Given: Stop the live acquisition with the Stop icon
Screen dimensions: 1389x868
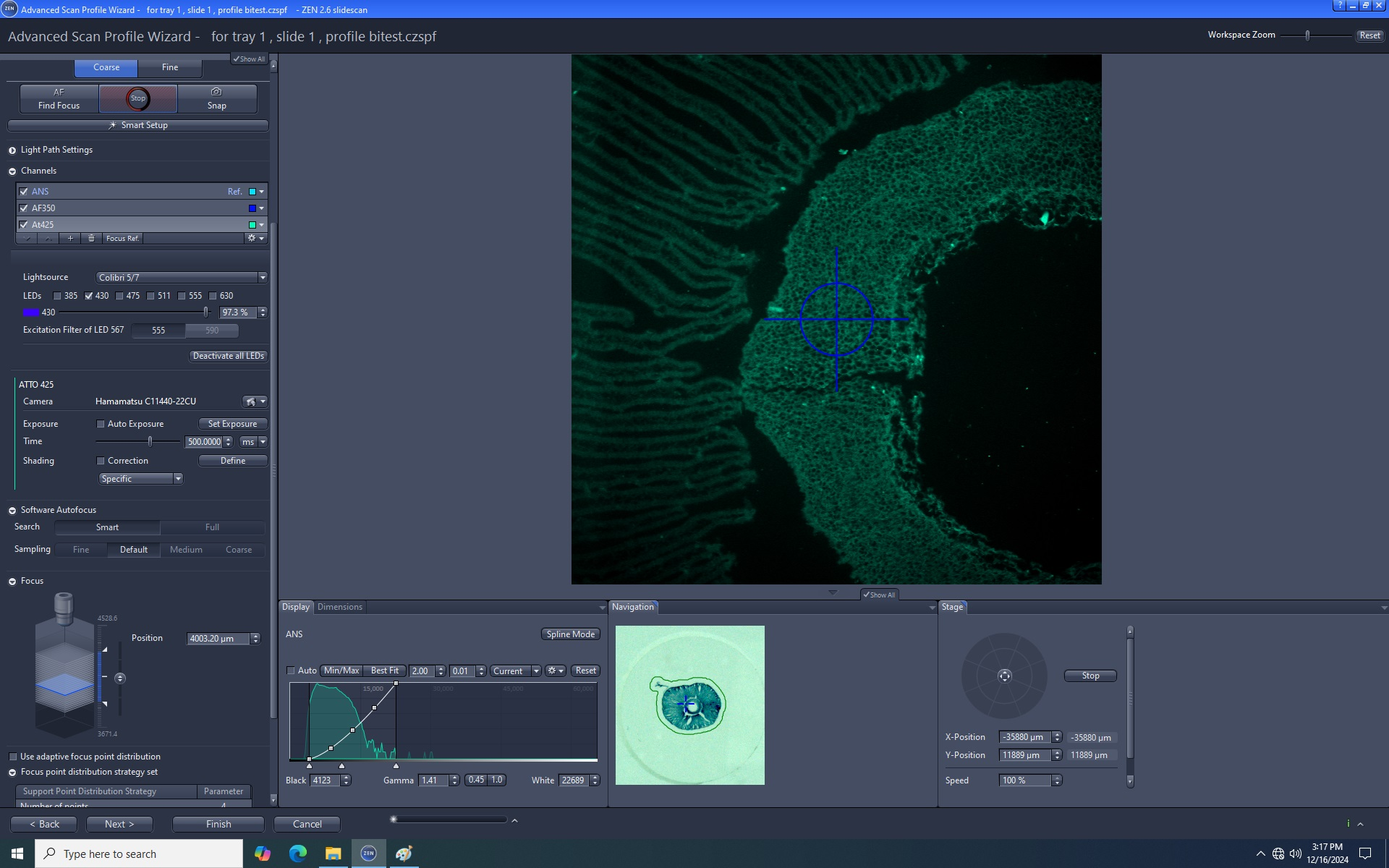Looking at the screenshot, I should click(x=137, y=98).
